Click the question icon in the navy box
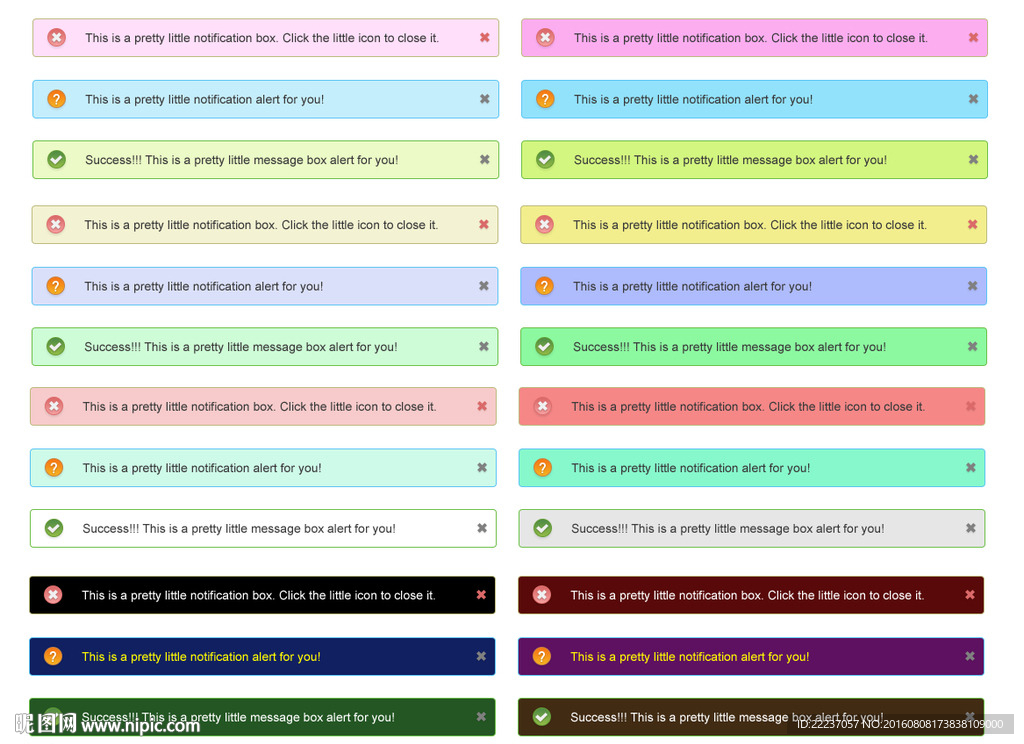 (x=53, y=657)
